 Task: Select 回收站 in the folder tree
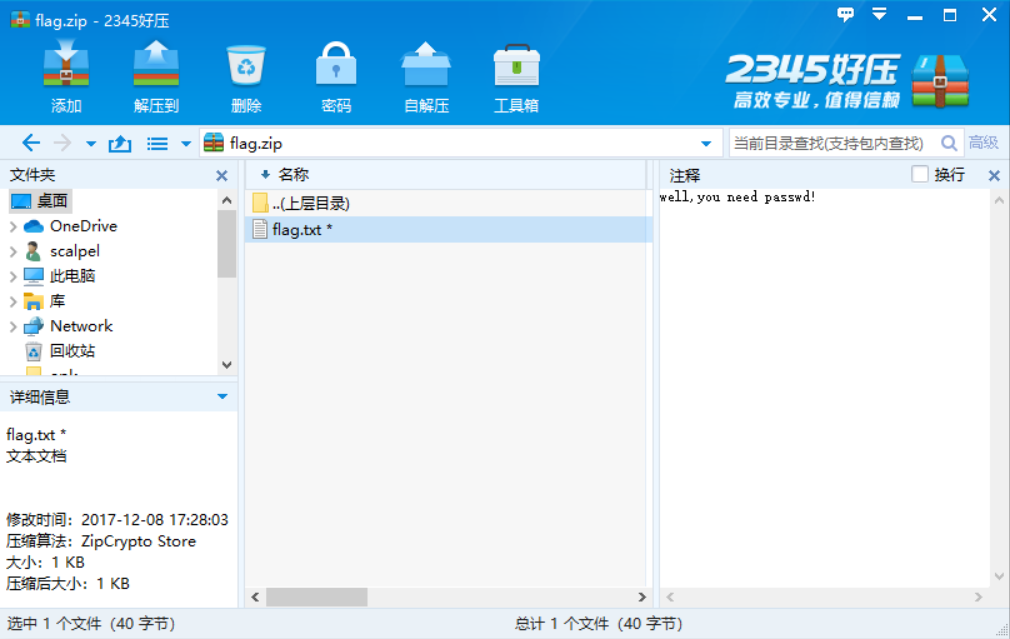60,351
